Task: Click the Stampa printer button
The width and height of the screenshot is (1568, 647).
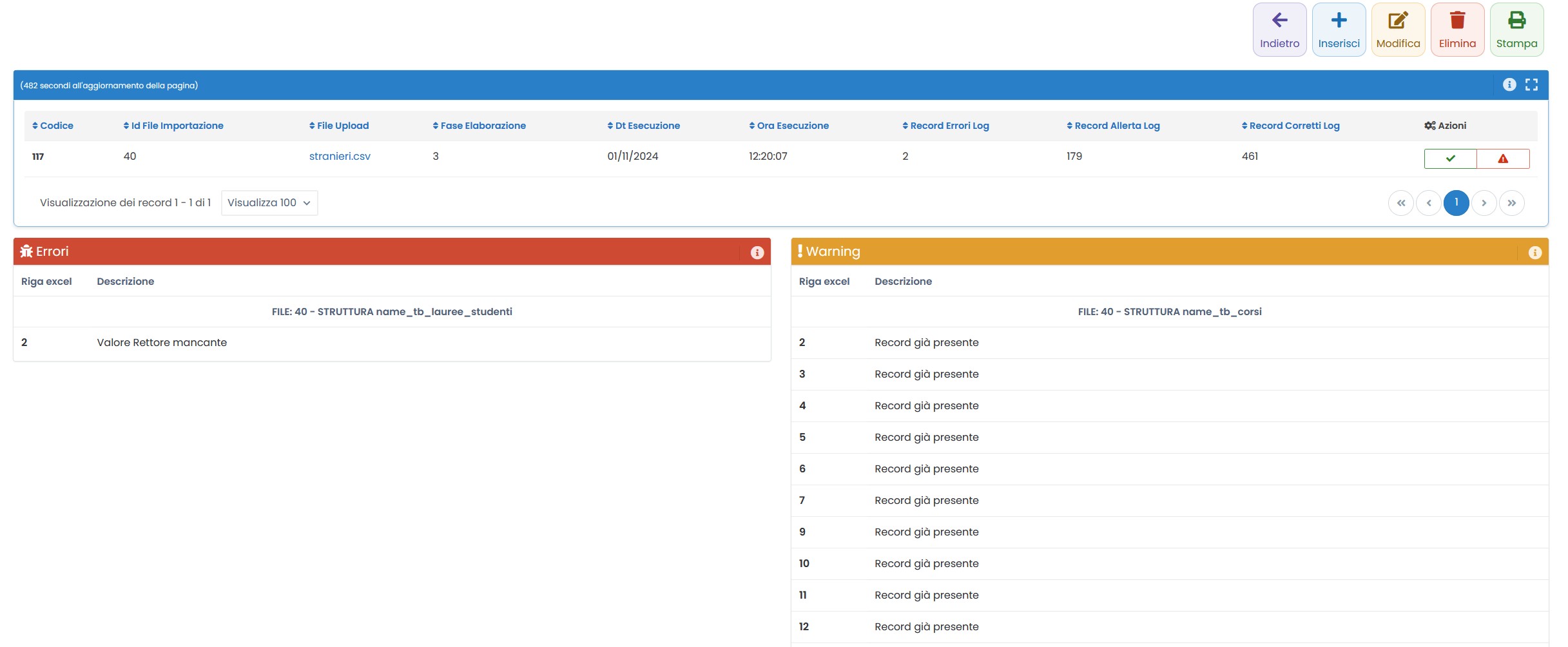Action: (1516, 30)
